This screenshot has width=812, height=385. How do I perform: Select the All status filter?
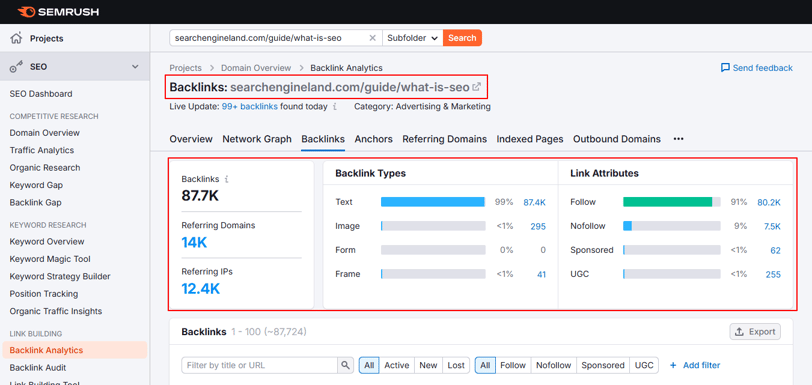pos(369,365)
